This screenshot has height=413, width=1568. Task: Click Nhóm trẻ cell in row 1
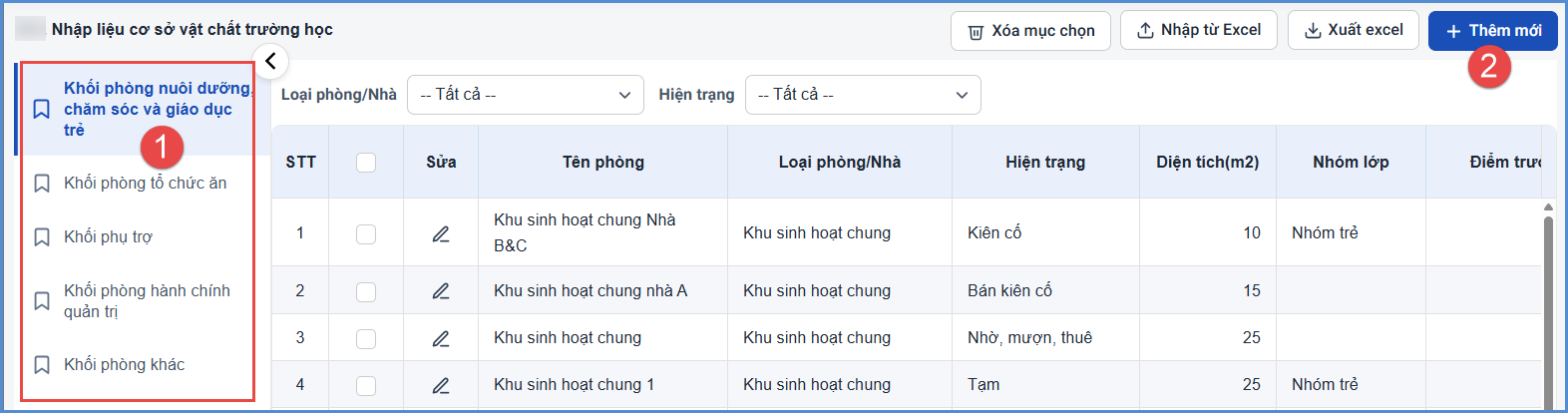[x=1351, y=233]
